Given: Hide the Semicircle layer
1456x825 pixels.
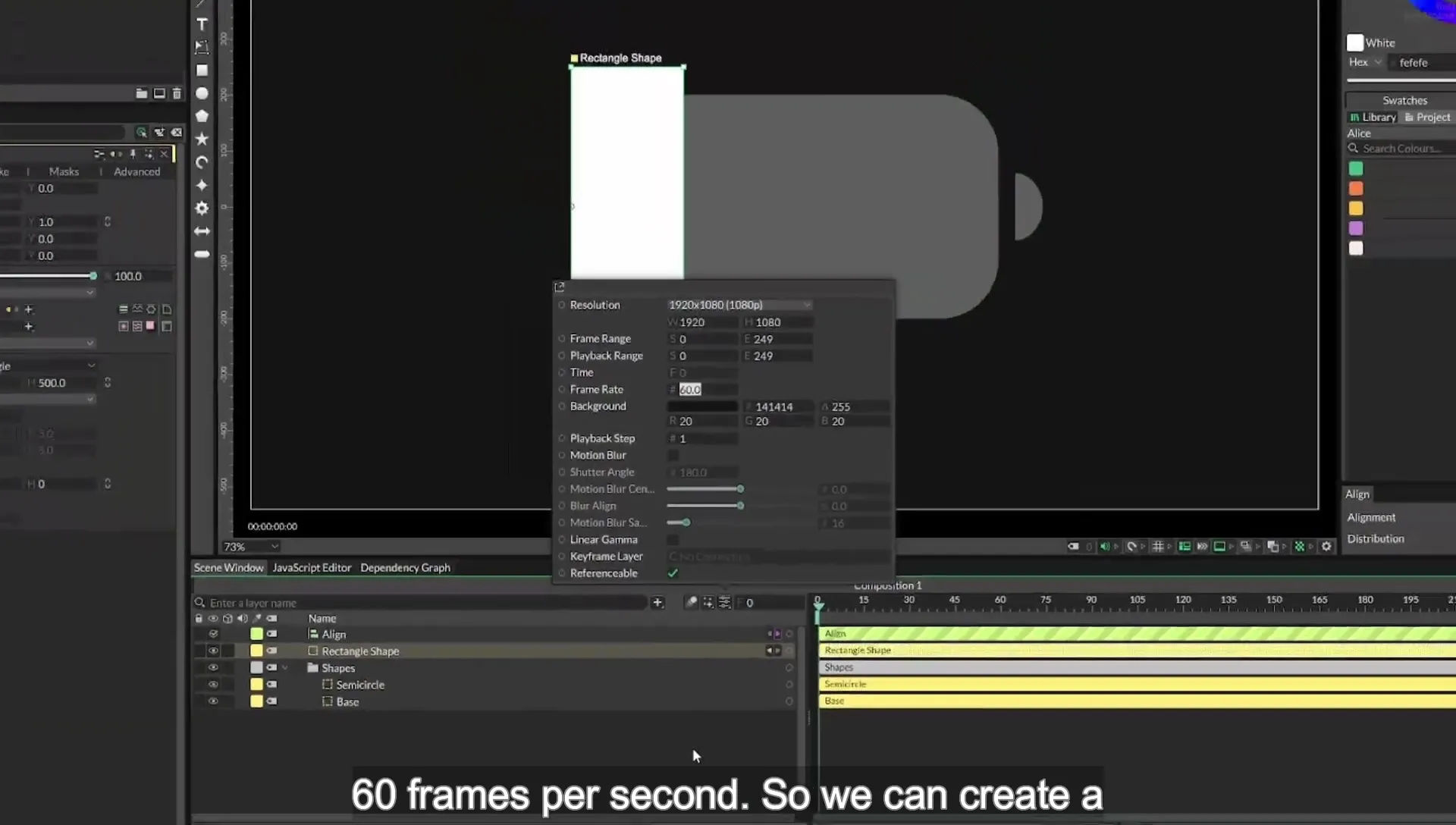Looking at the screenshot, I should (x=213, y=684).
